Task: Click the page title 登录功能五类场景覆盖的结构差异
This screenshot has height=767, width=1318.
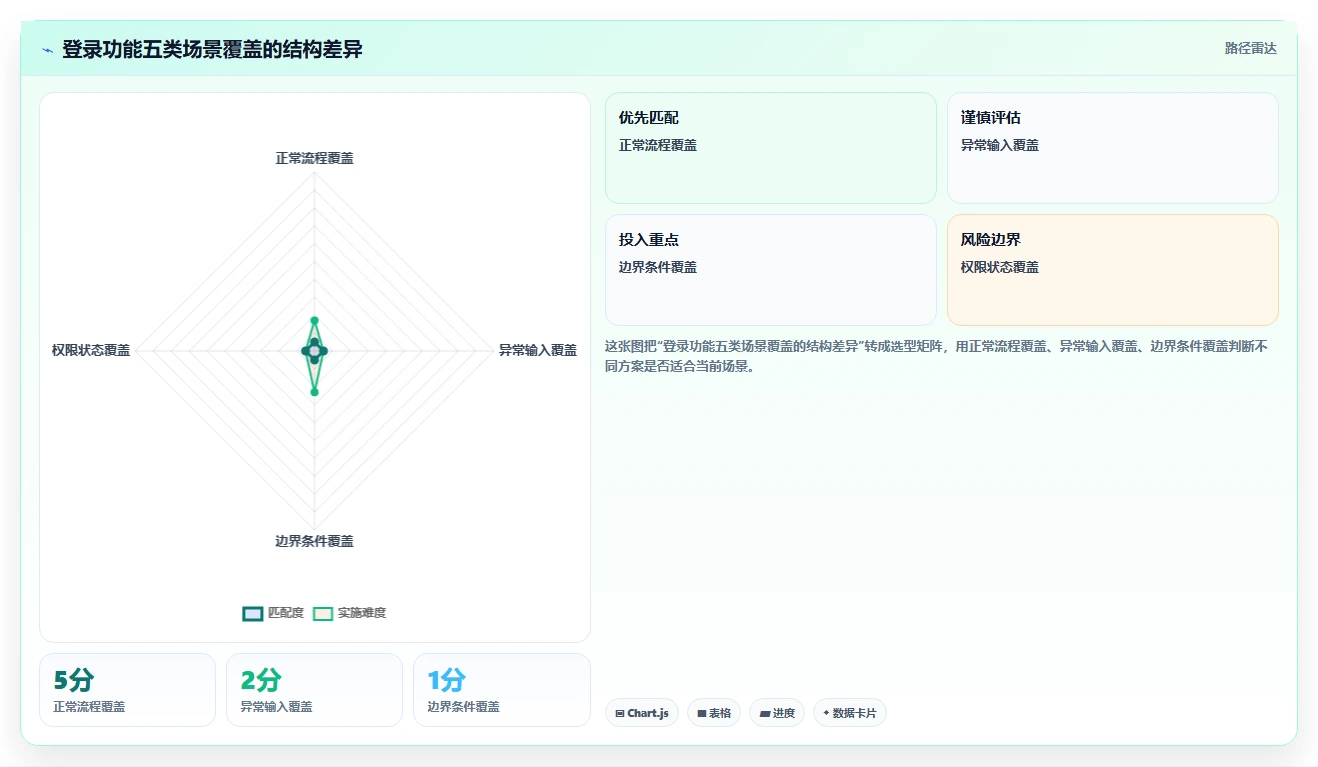Action: 212,49
